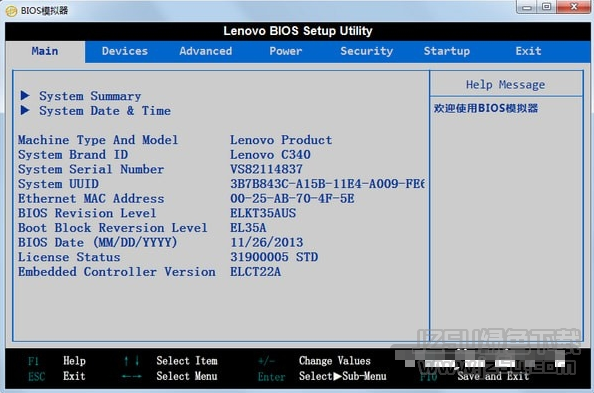Select the BIOS Revision Level label
The height and width of the screenshot is (393, 594).
point(87,213)
